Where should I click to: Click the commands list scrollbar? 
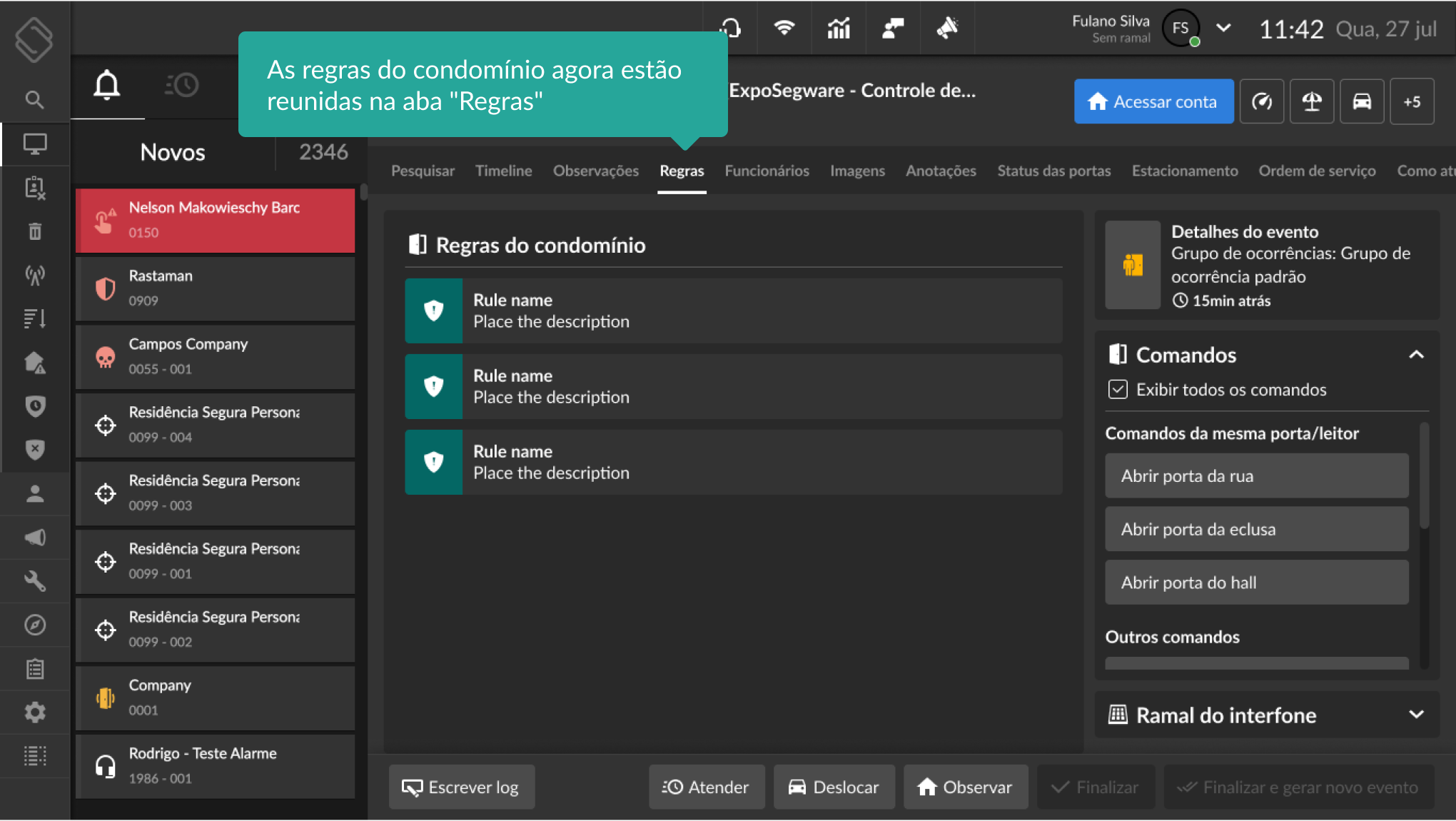1424,477
